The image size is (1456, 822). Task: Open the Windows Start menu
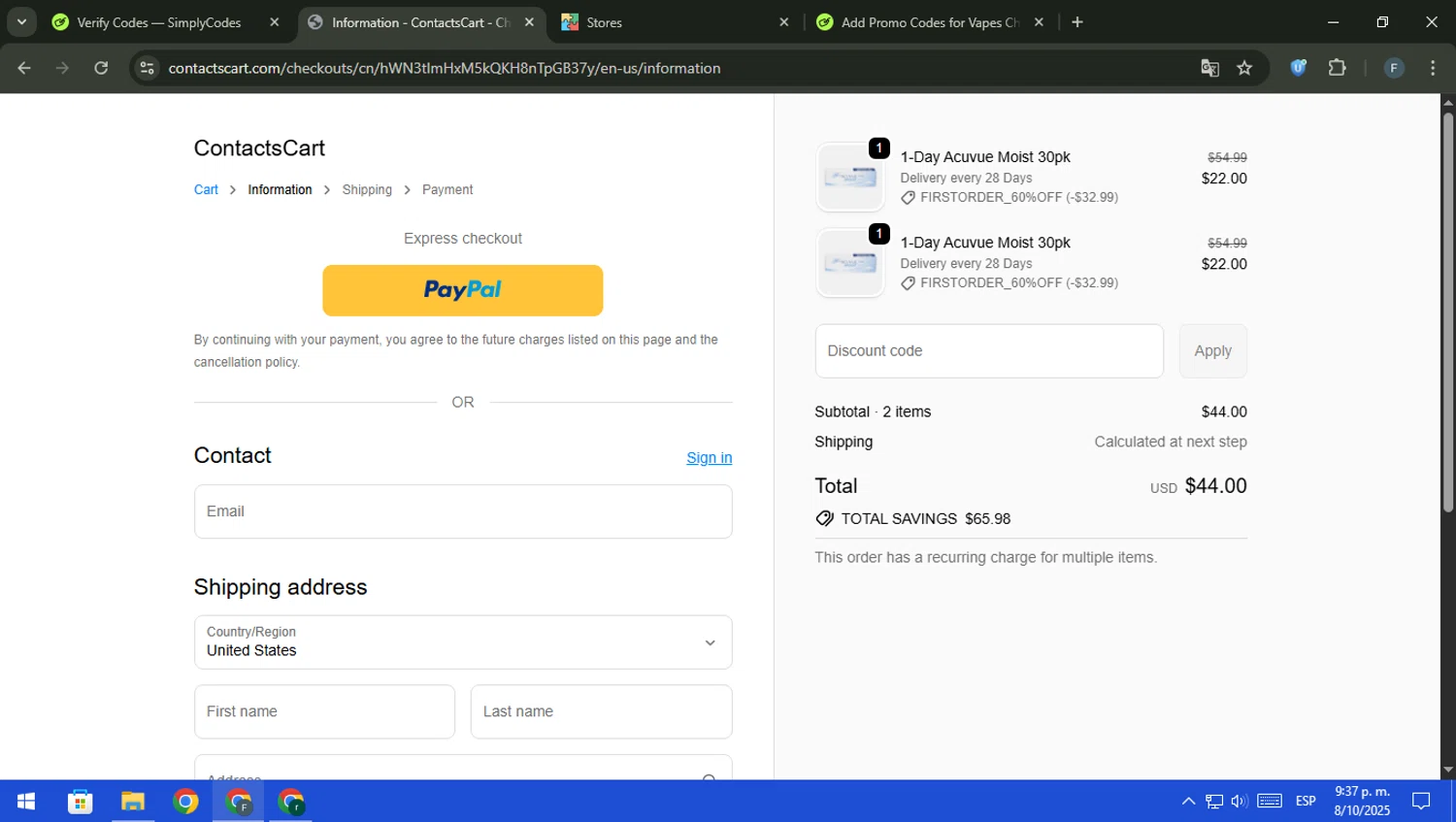[26, 802]
